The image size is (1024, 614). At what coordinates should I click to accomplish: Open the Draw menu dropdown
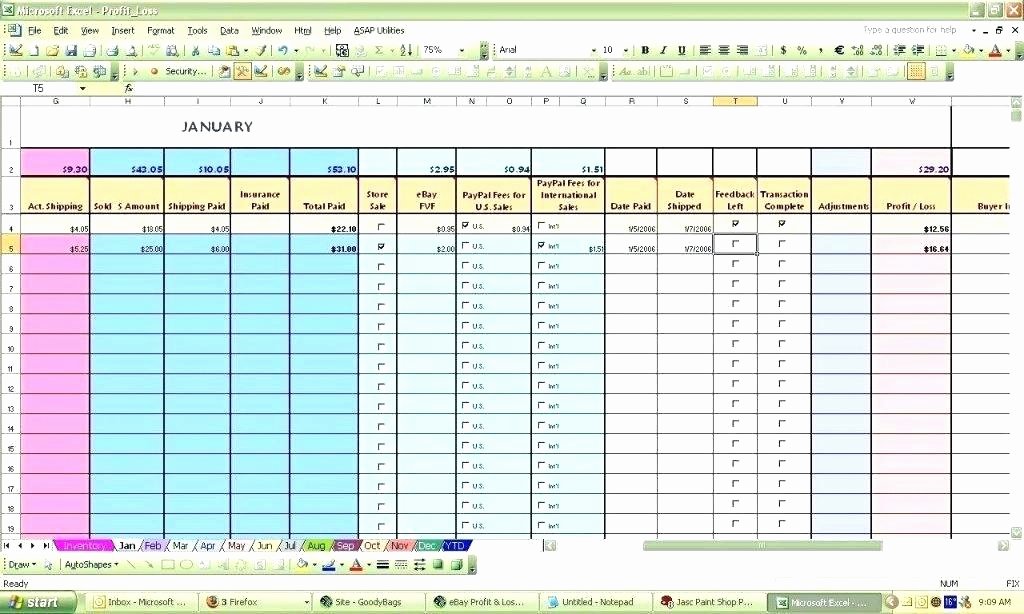(x=22, y=565)
